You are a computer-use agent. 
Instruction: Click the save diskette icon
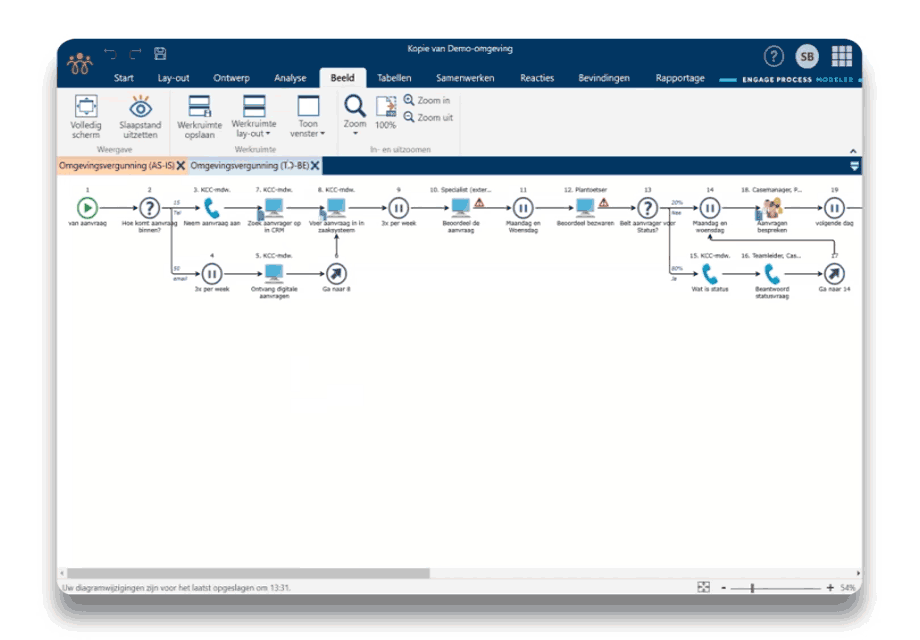[160, 54]
